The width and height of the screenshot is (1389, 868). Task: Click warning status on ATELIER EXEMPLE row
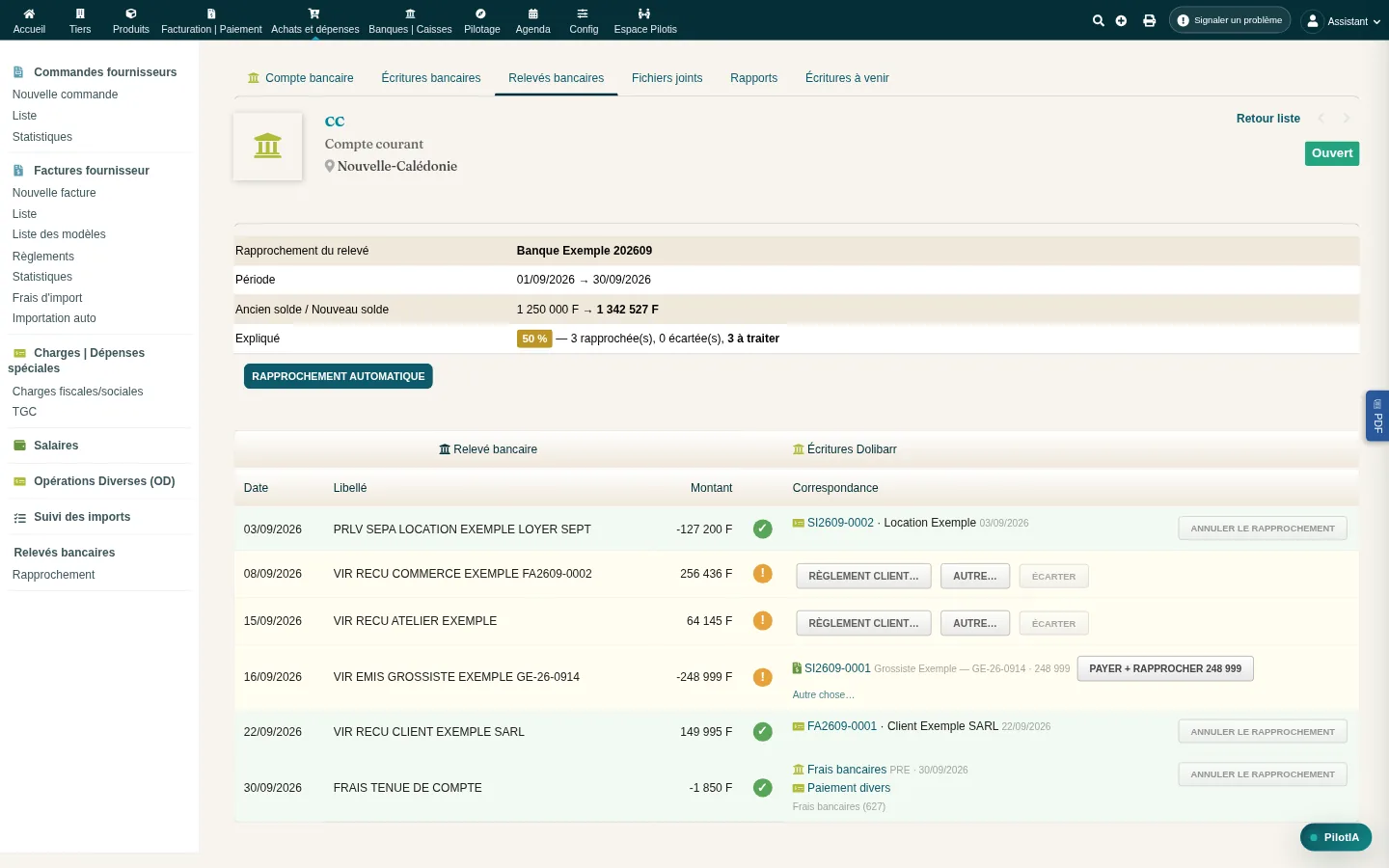pos(762,620)
